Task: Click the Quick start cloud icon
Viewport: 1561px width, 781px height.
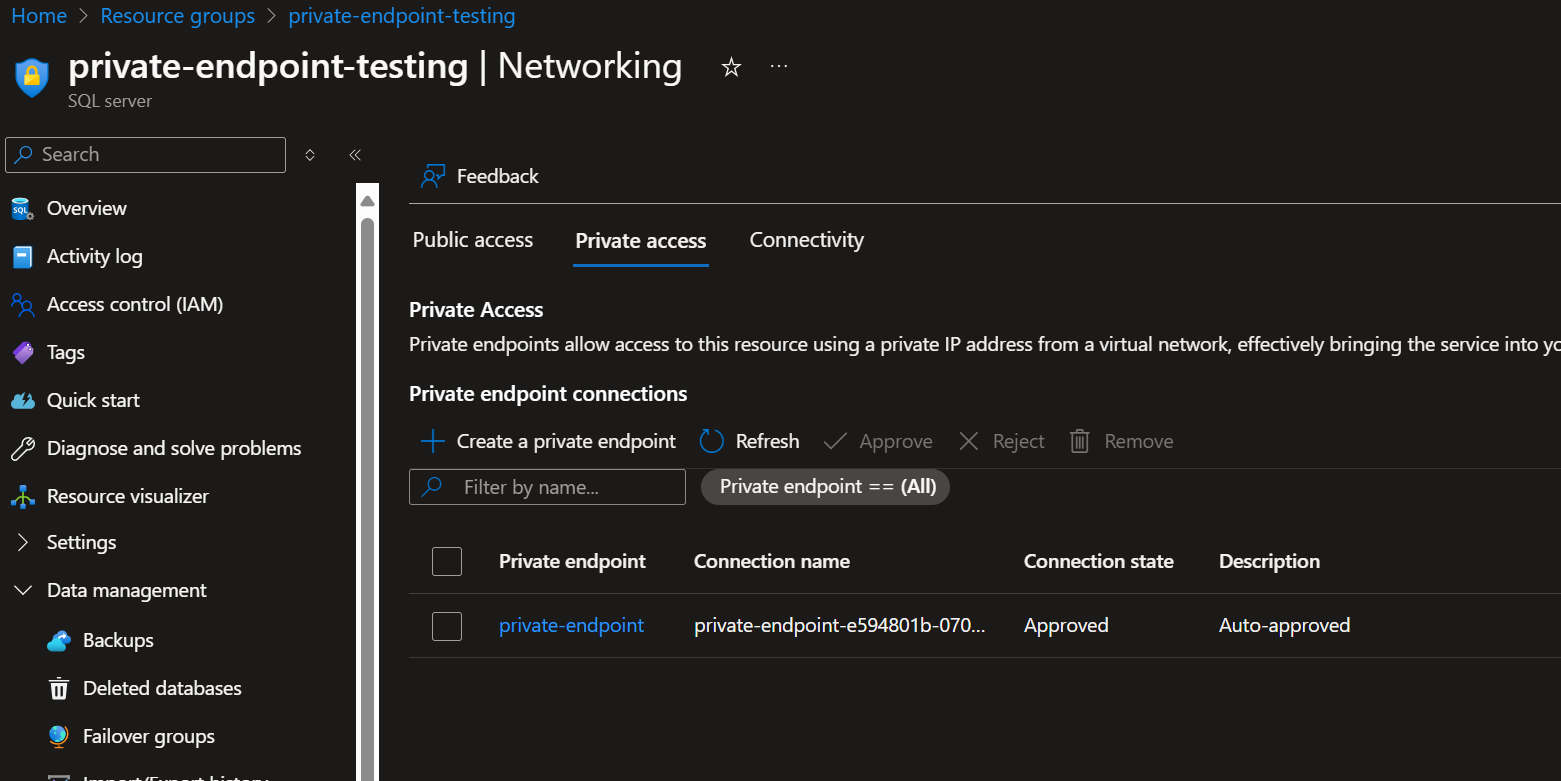Action: tap(22, 401)
